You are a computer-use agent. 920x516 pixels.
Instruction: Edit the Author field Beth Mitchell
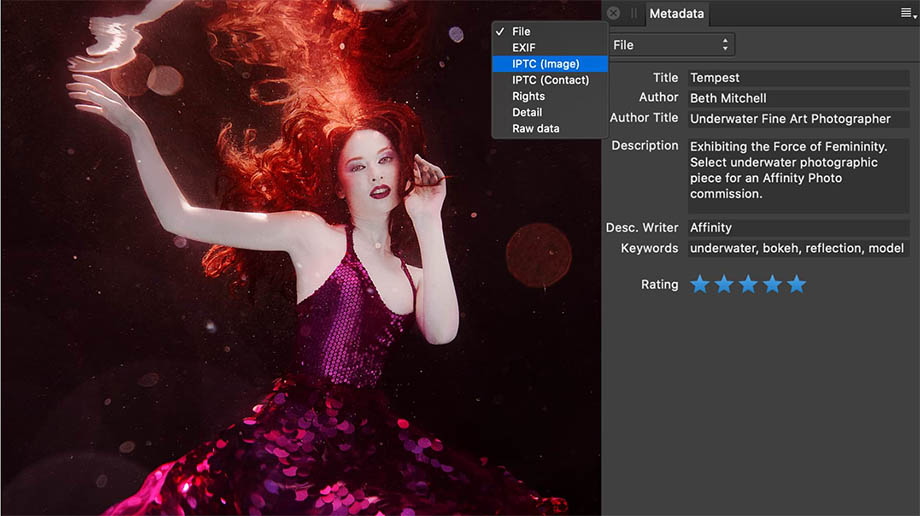(797, 98)
